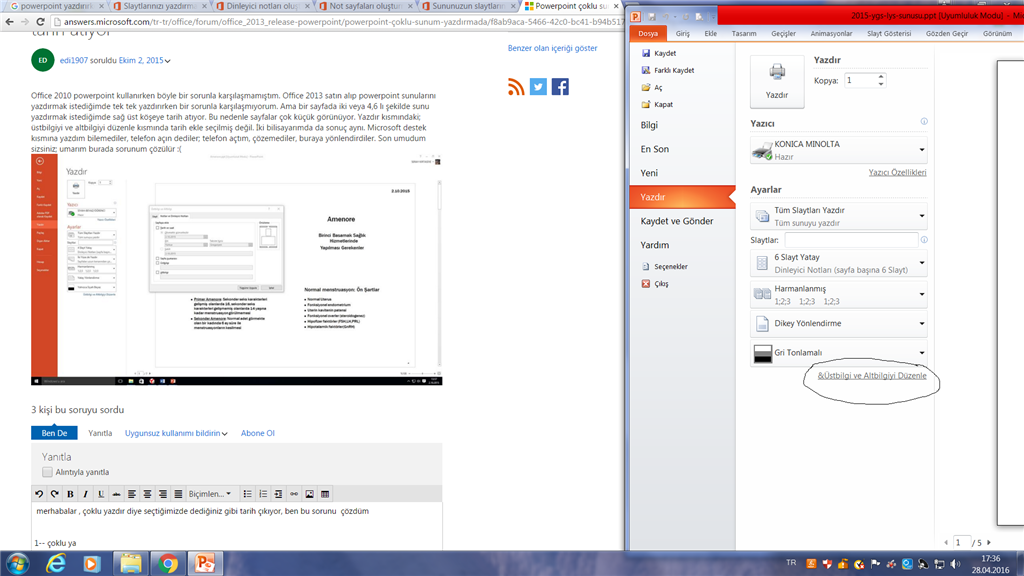1024x576 pixels.
Task: Open Tüm Slaytları Yazdır dropdown
Action: point(839,216)
